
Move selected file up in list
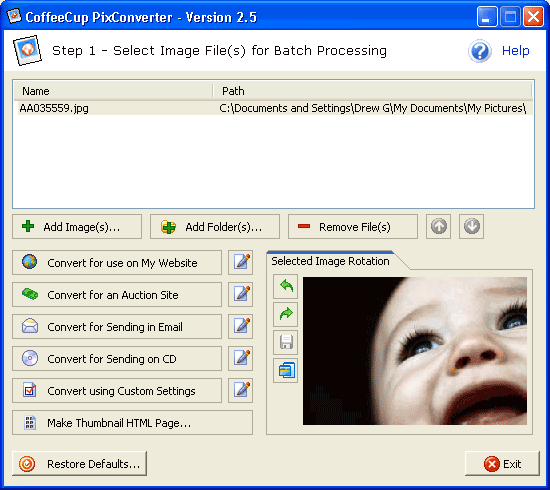point(438,227)
